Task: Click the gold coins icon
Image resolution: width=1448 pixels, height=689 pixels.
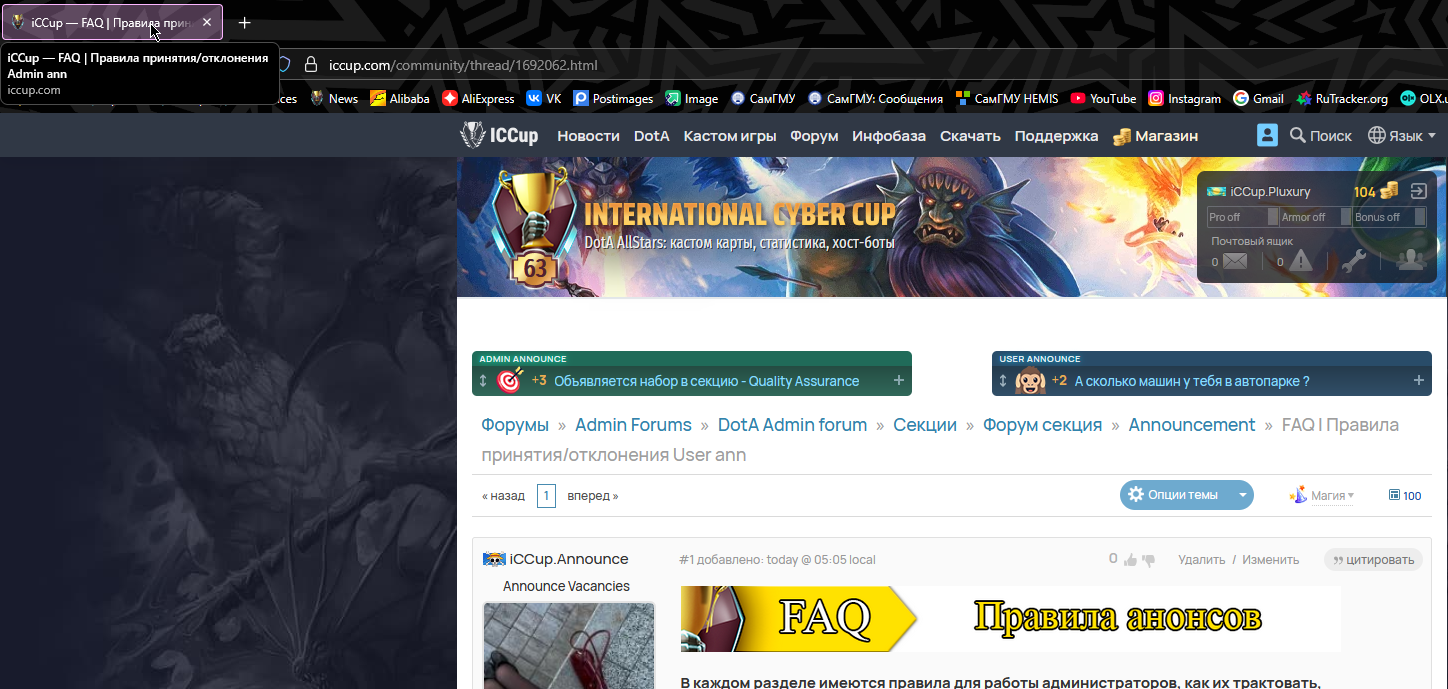Action: pyautogui.click(x=1389, y=191)
